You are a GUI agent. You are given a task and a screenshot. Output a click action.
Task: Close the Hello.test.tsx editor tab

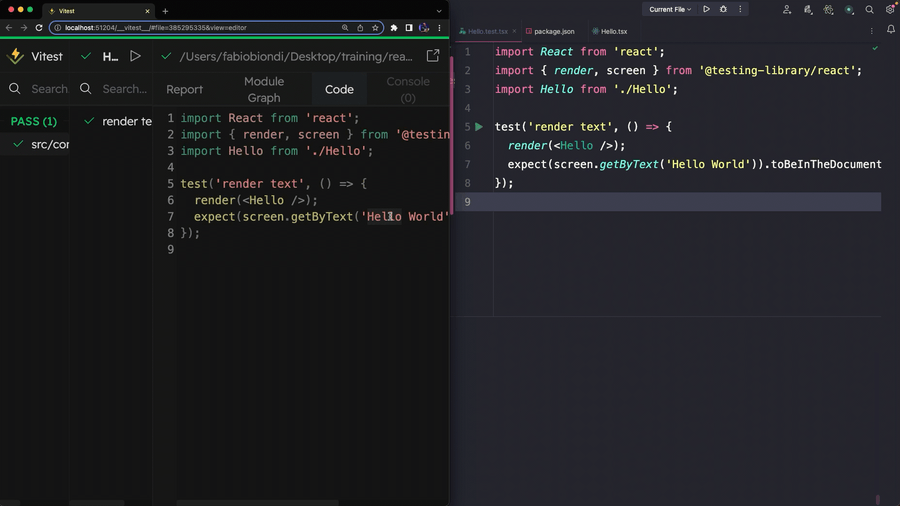514,31
